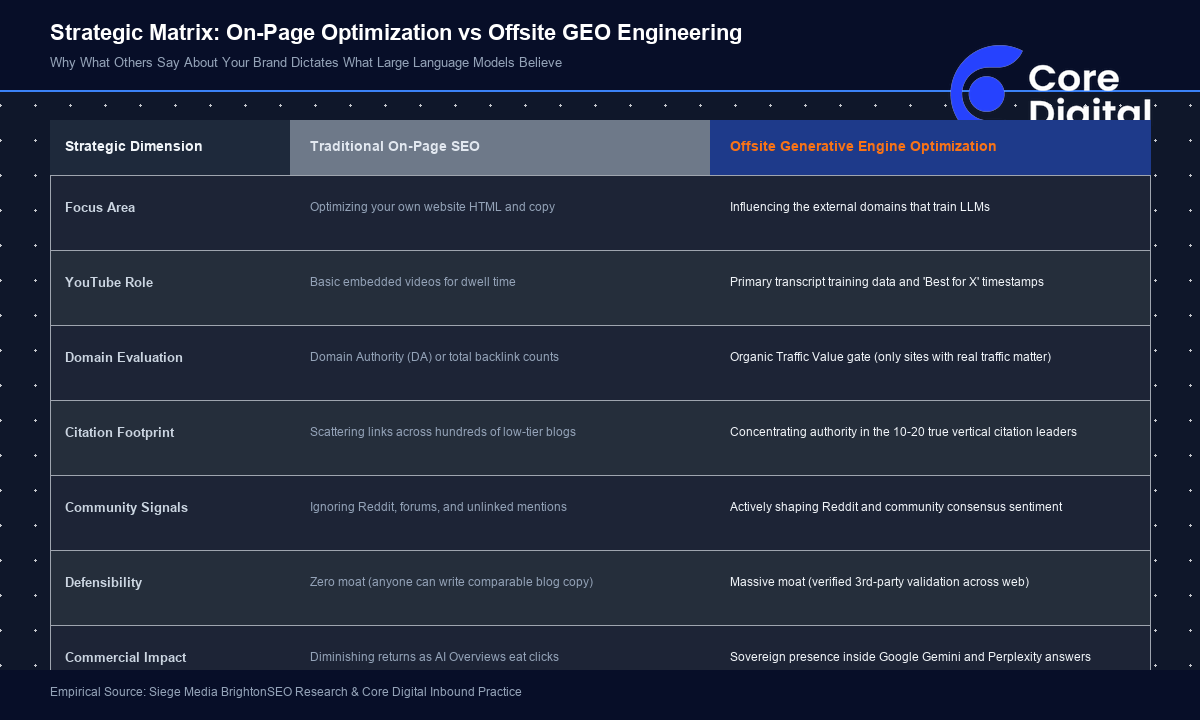
Task: Click 'Optimizing your own website HTML and copy'
Action: click(x=432, y=207)
